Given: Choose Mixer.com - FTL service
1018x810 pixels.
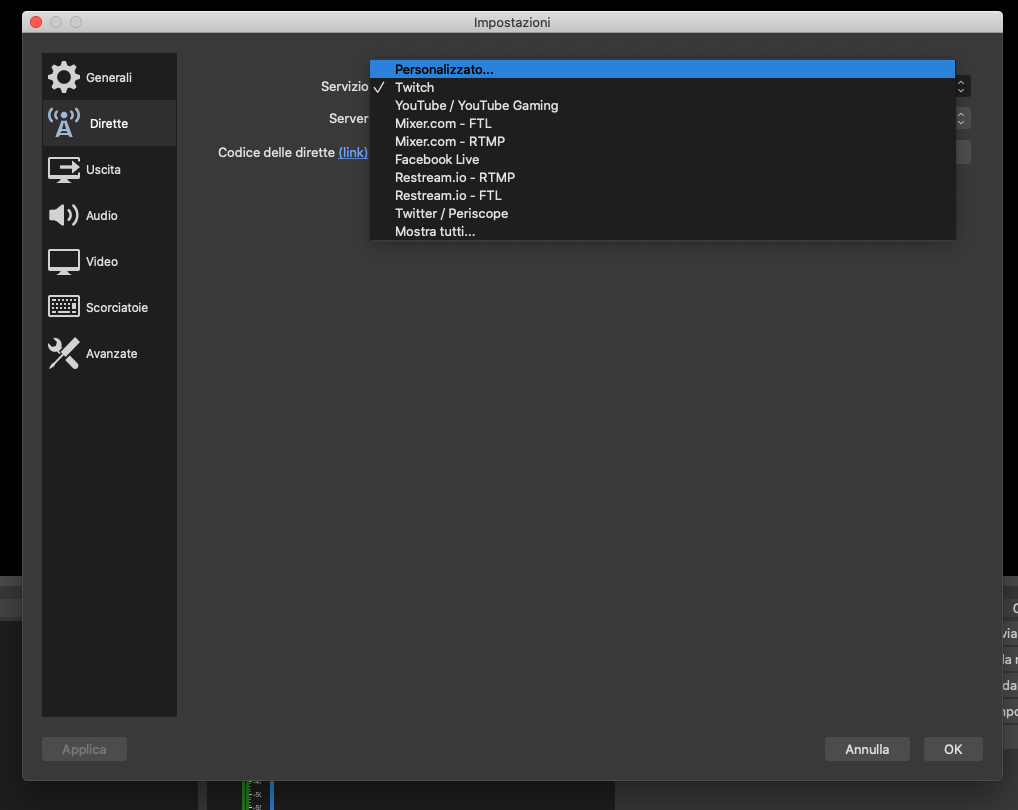Looking at the screenshot, I should (662, 123).
